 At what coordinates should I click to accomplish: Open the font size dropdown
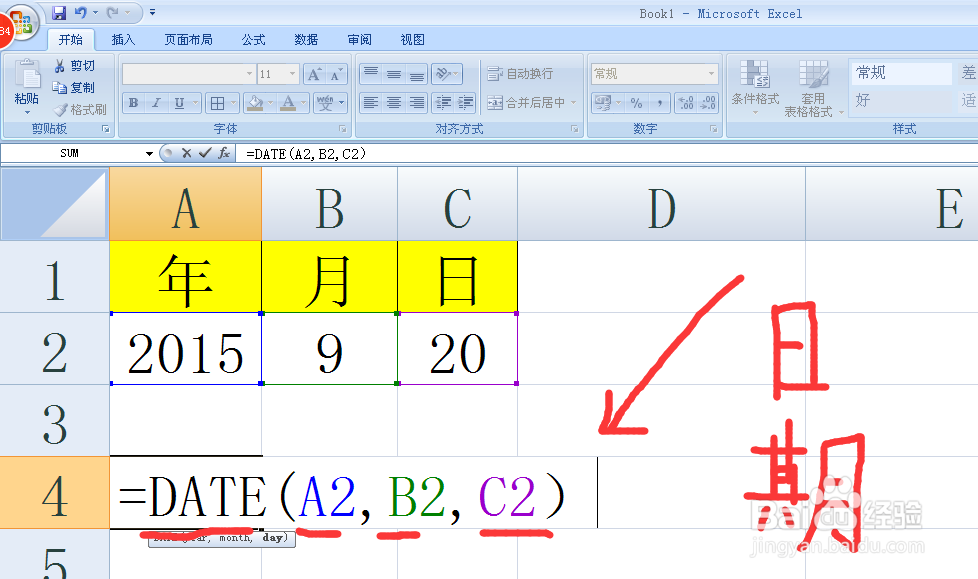coord(292,74)
